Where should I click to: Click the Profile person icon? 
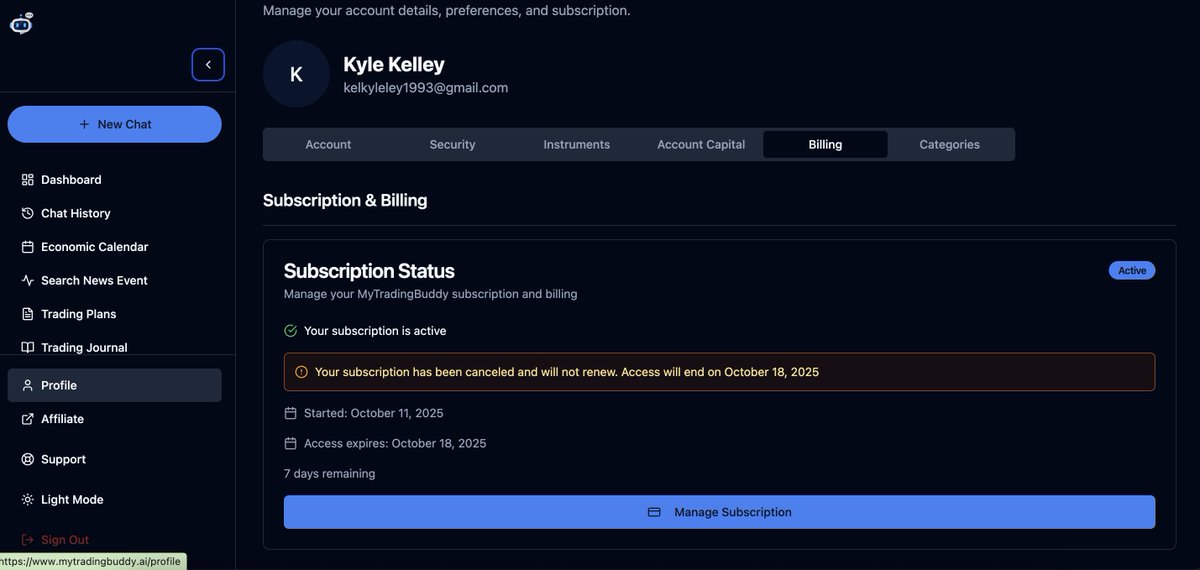click(x=28, y=385)
